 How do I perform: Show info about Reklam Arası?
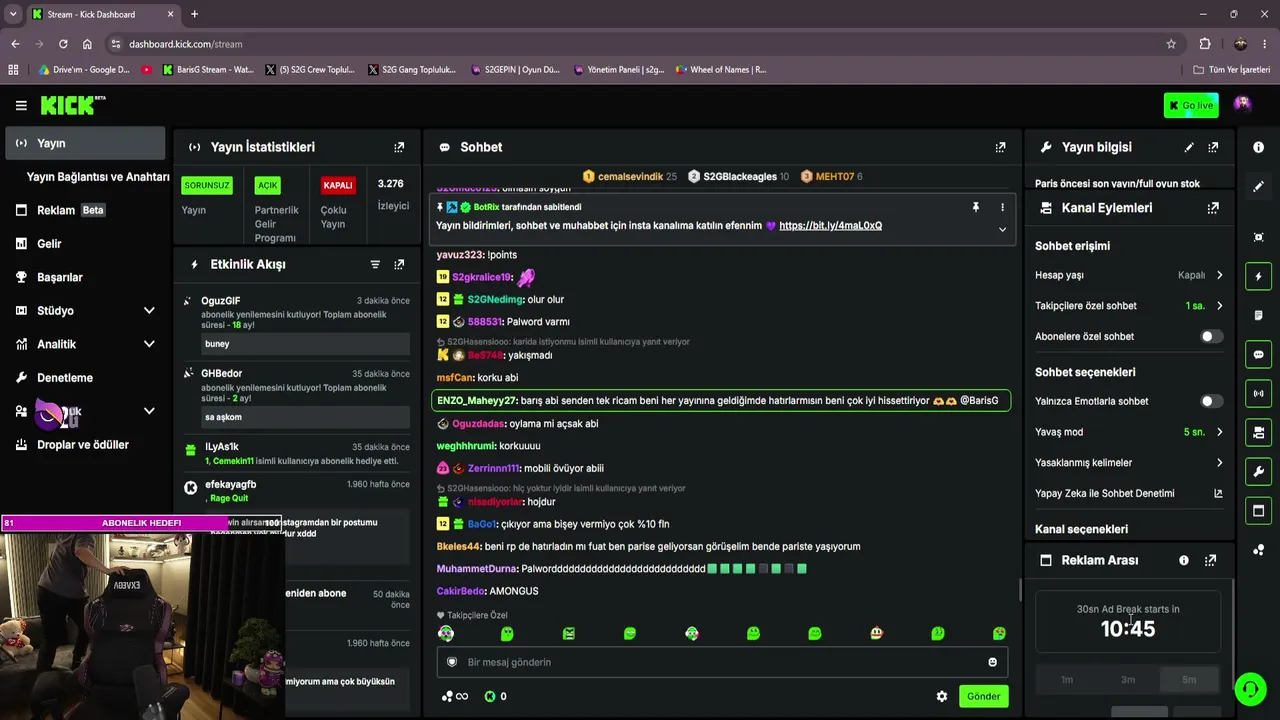tap(1184, 561)
